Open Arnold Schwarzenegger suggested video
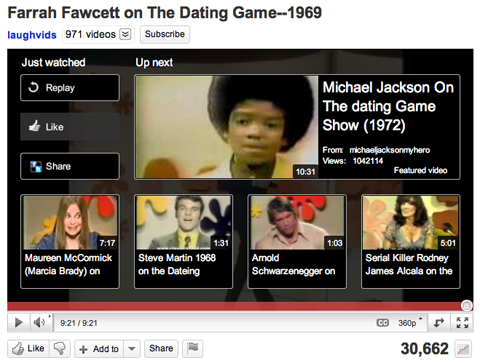Image resolution: width=480 pixels, height=363 pixels. (297, 241)
